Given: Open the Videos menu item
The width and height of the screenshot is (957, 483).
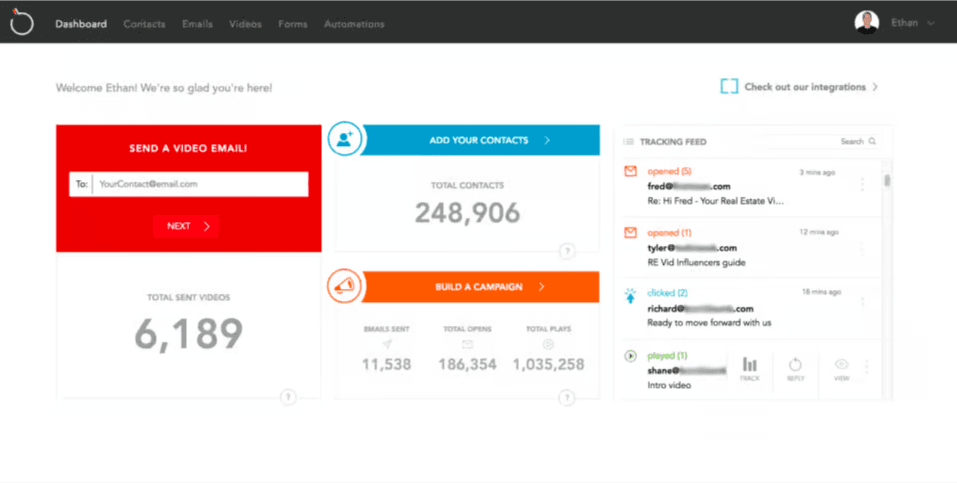Looking at the screenshot, I should [x=245, y=24].
